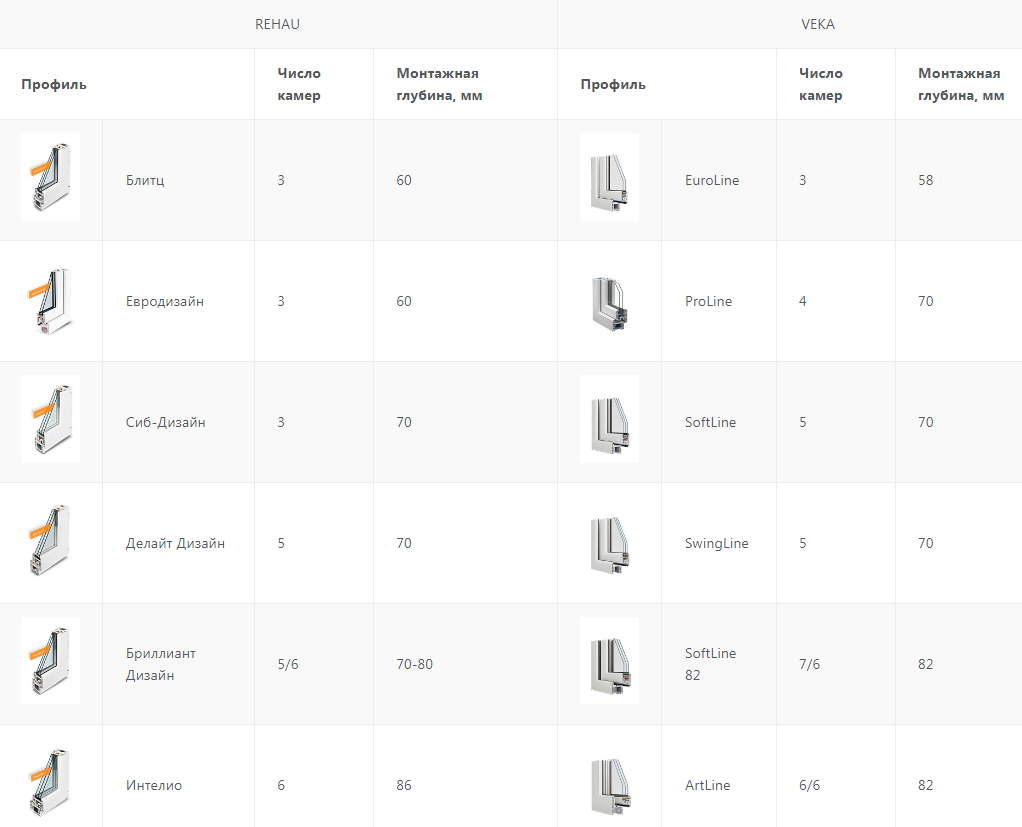Select the Евродизайн profile name
This screenshot has height=827, width=1022.
[165, 301]
